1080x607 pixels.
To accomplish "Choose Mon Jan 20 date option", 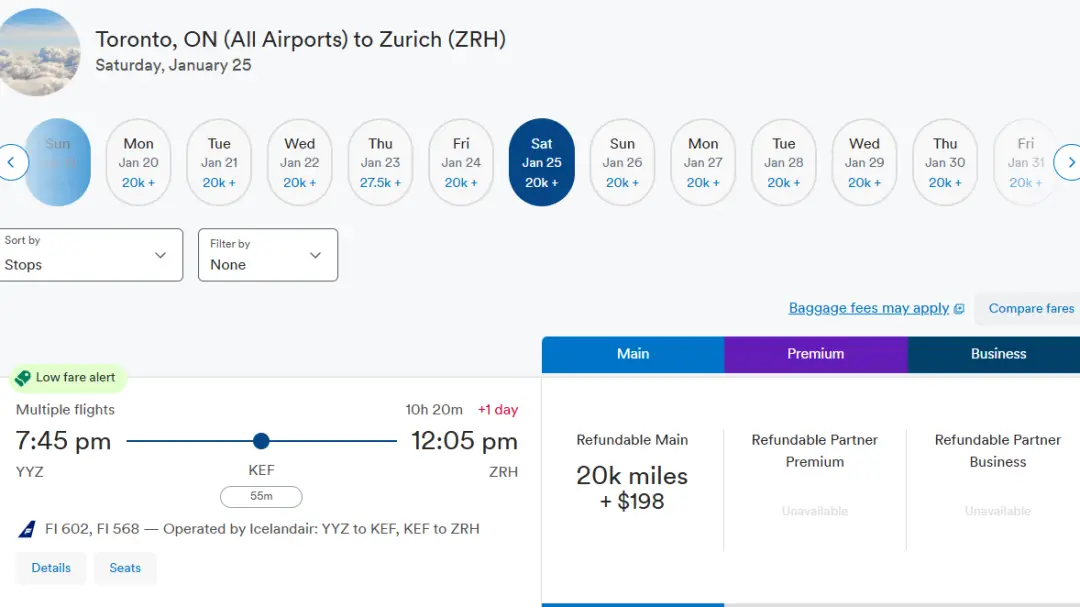I will click(x=138, y=162).
